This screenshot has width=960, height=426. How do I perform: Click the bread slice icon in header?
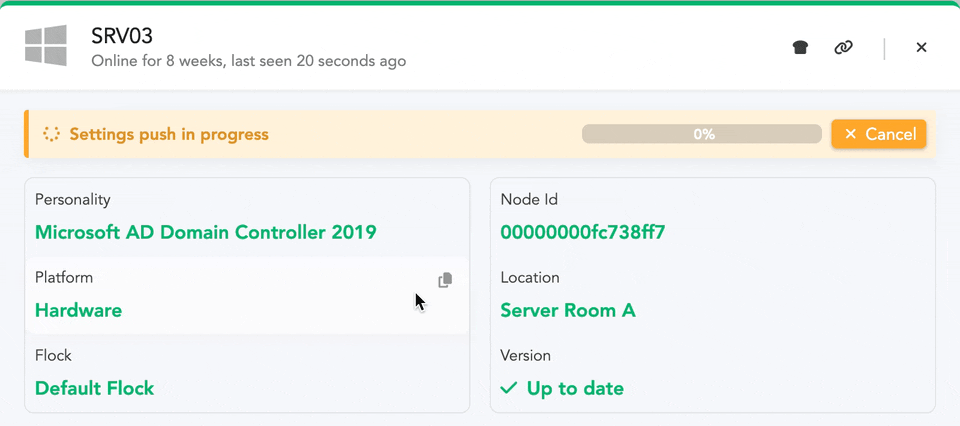tap(800, 47)
